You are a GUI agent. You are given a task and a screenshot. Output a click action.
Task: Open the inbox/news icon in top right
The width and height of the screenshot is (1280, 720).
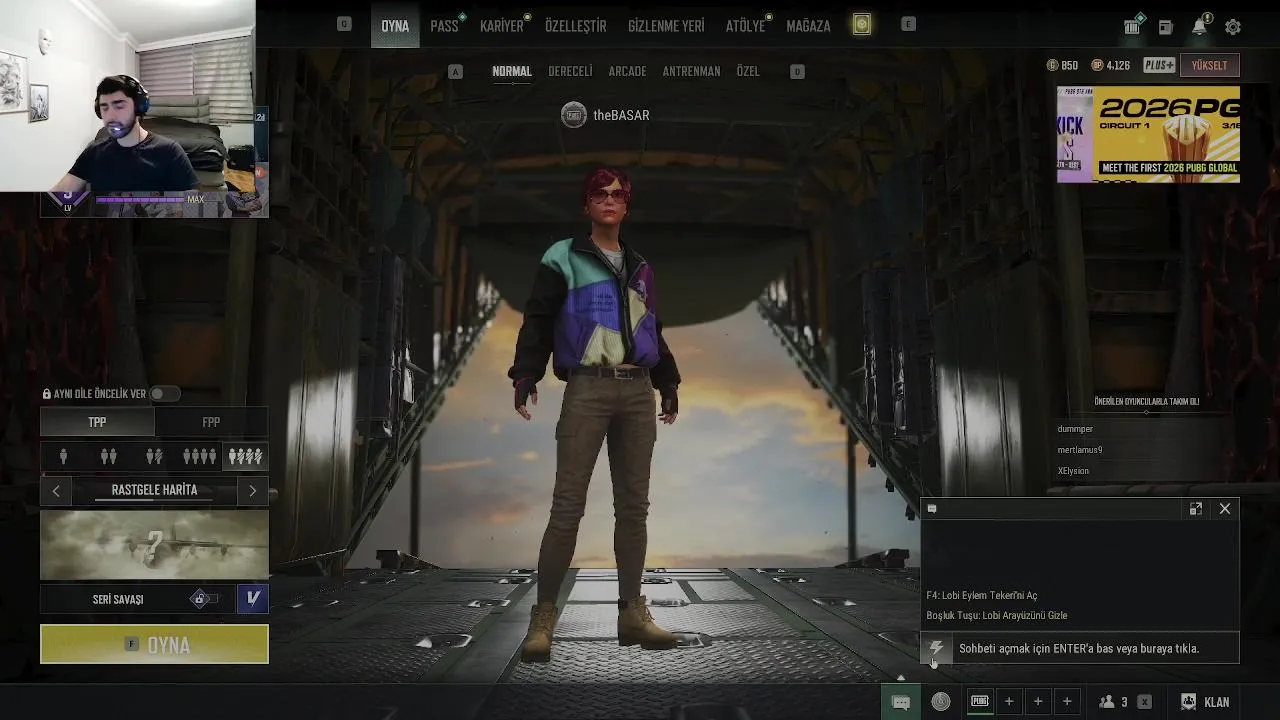[x=1165, y=27]
